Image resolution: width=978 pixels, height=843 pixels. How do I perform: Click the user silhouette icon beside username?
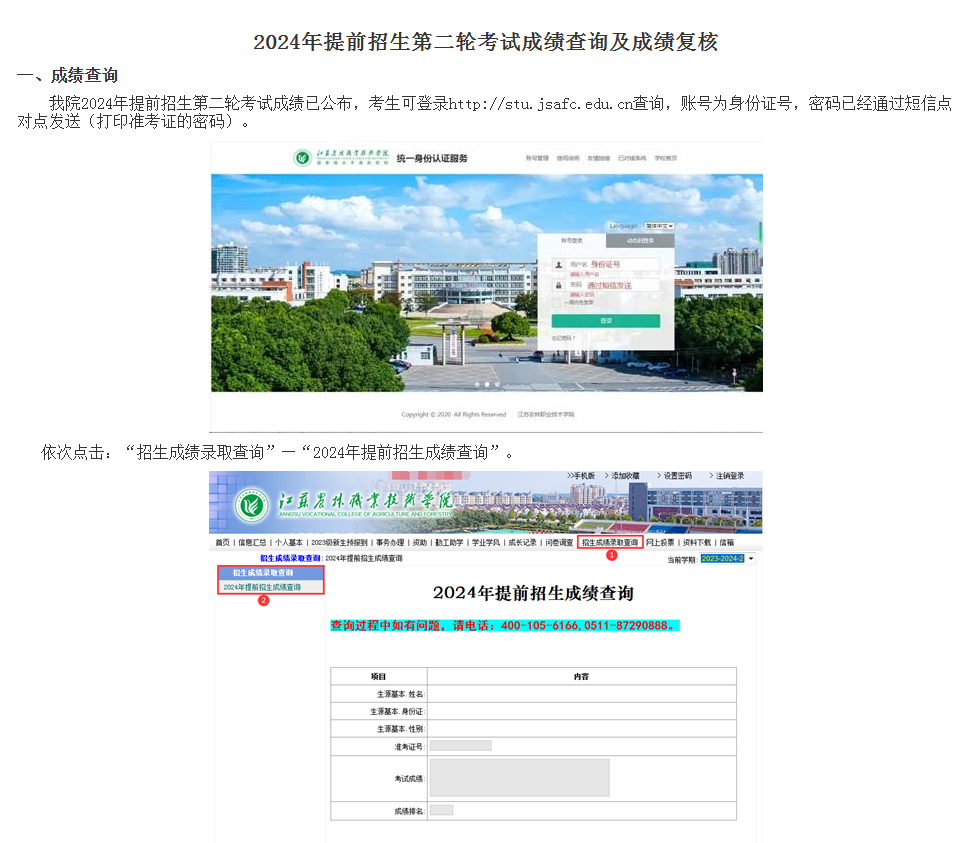559,264
